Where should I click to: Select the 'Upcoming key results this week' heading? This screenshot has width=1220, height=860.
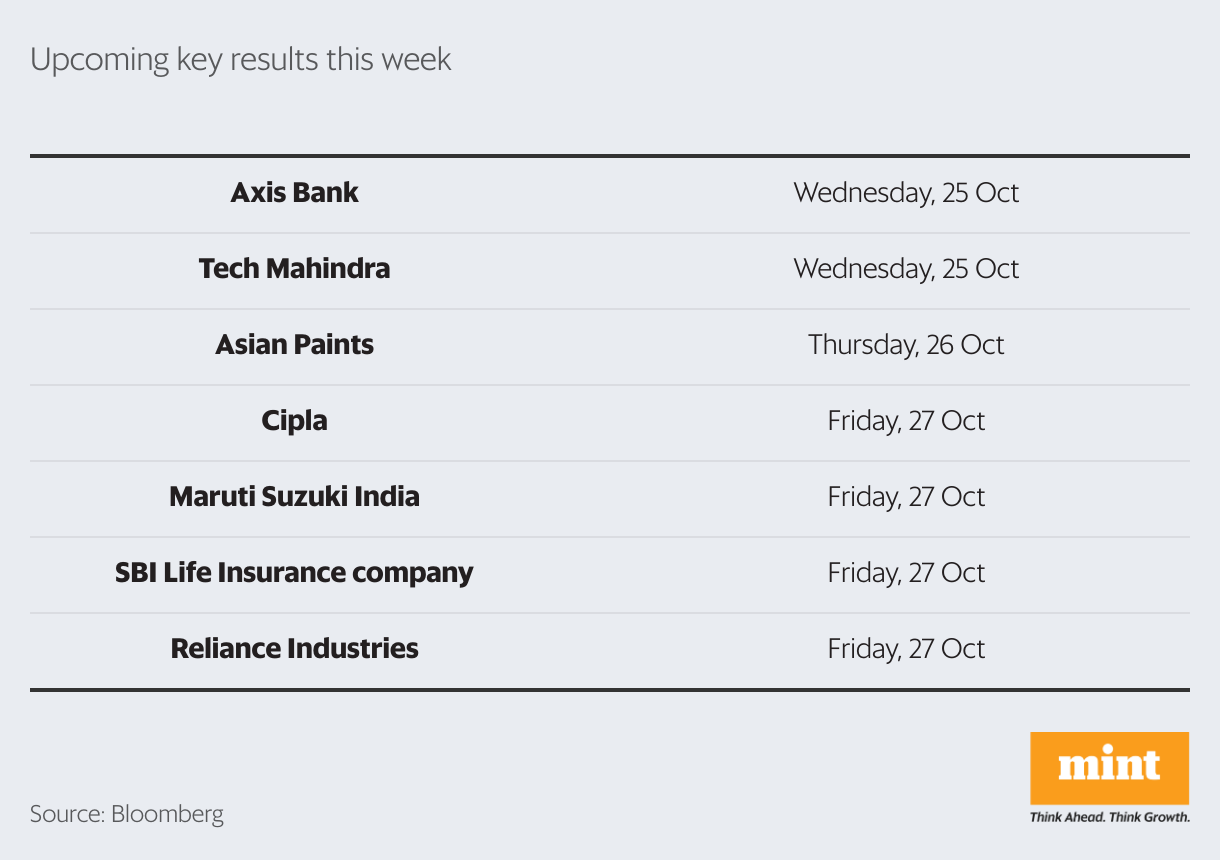(x=240, y=60)
